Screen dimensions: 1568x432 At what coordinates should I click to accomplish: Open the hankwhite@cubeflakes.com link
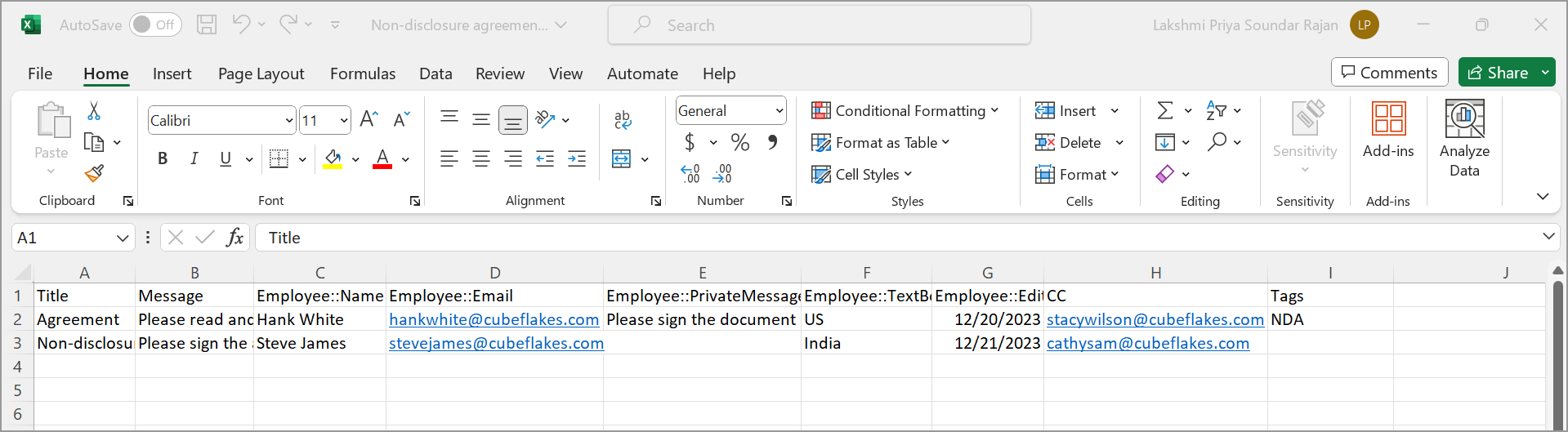click(494, 319)
